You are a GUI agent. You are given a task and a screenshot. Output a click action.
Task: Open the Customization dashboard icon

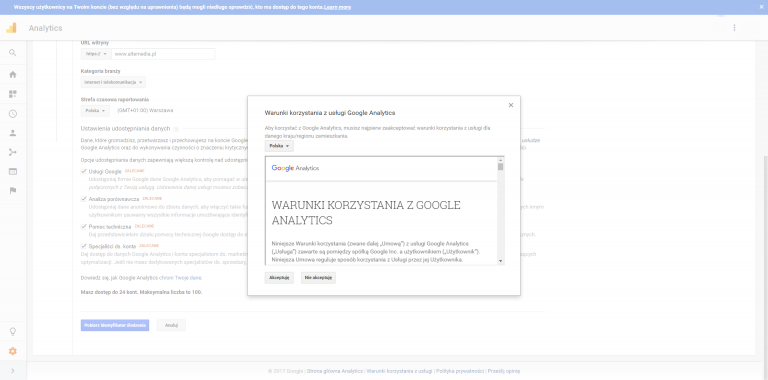click(x=13, y=94)
